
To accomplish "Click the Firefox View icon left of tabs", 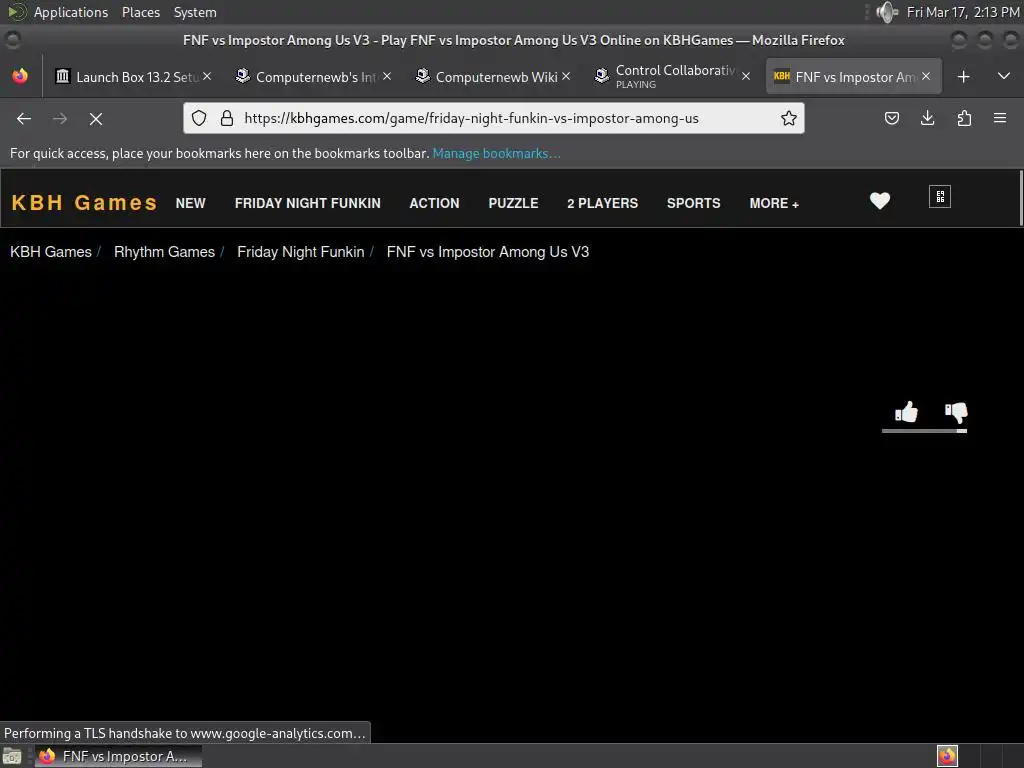I will pos(20,76).
